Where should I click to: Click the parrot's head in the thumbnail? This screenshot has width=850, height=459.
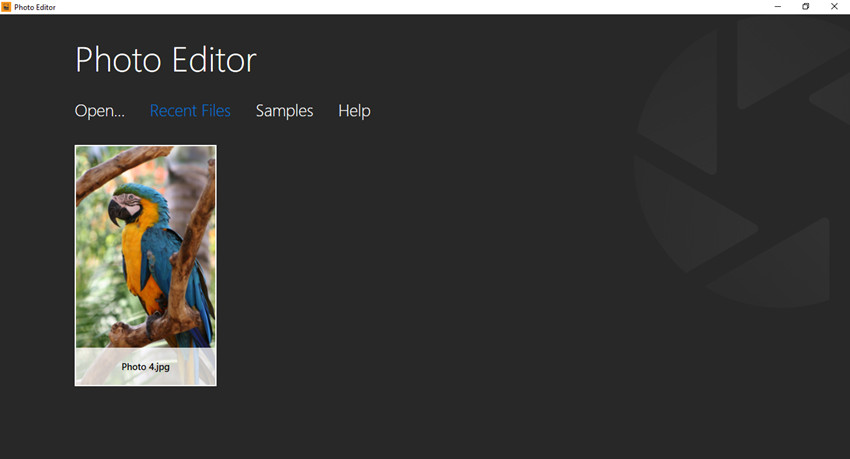coord(133,197)
